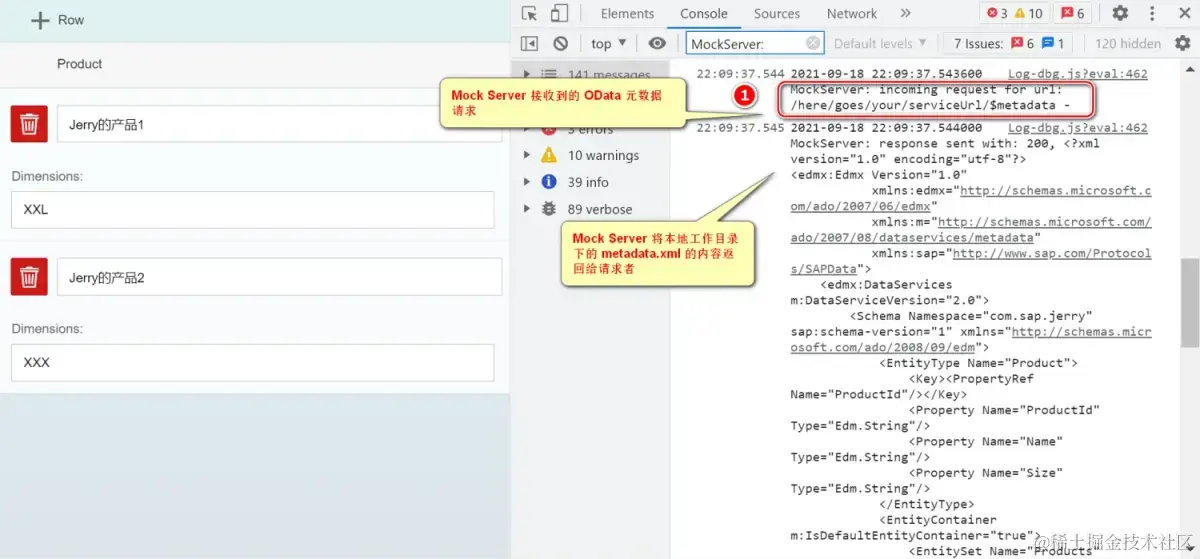Click the bug icon beside 89 verbose
The image size is (1200, 559).
[549, 209]
